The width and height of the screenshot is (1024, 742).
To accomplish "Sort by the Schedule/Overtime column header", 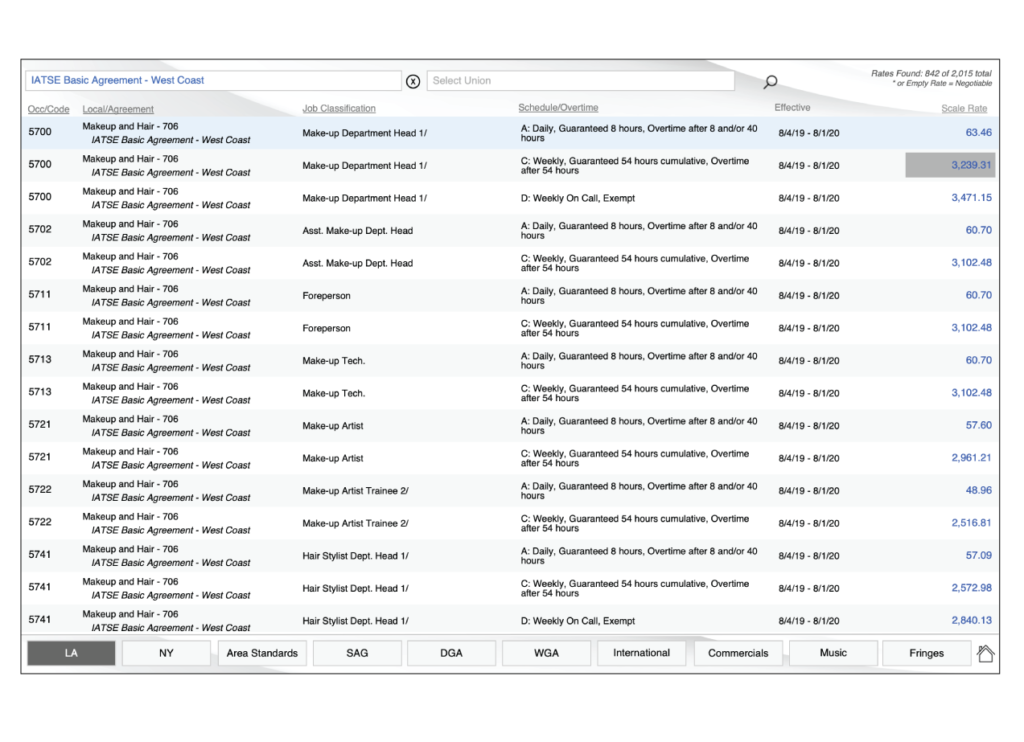I will 558,108.
